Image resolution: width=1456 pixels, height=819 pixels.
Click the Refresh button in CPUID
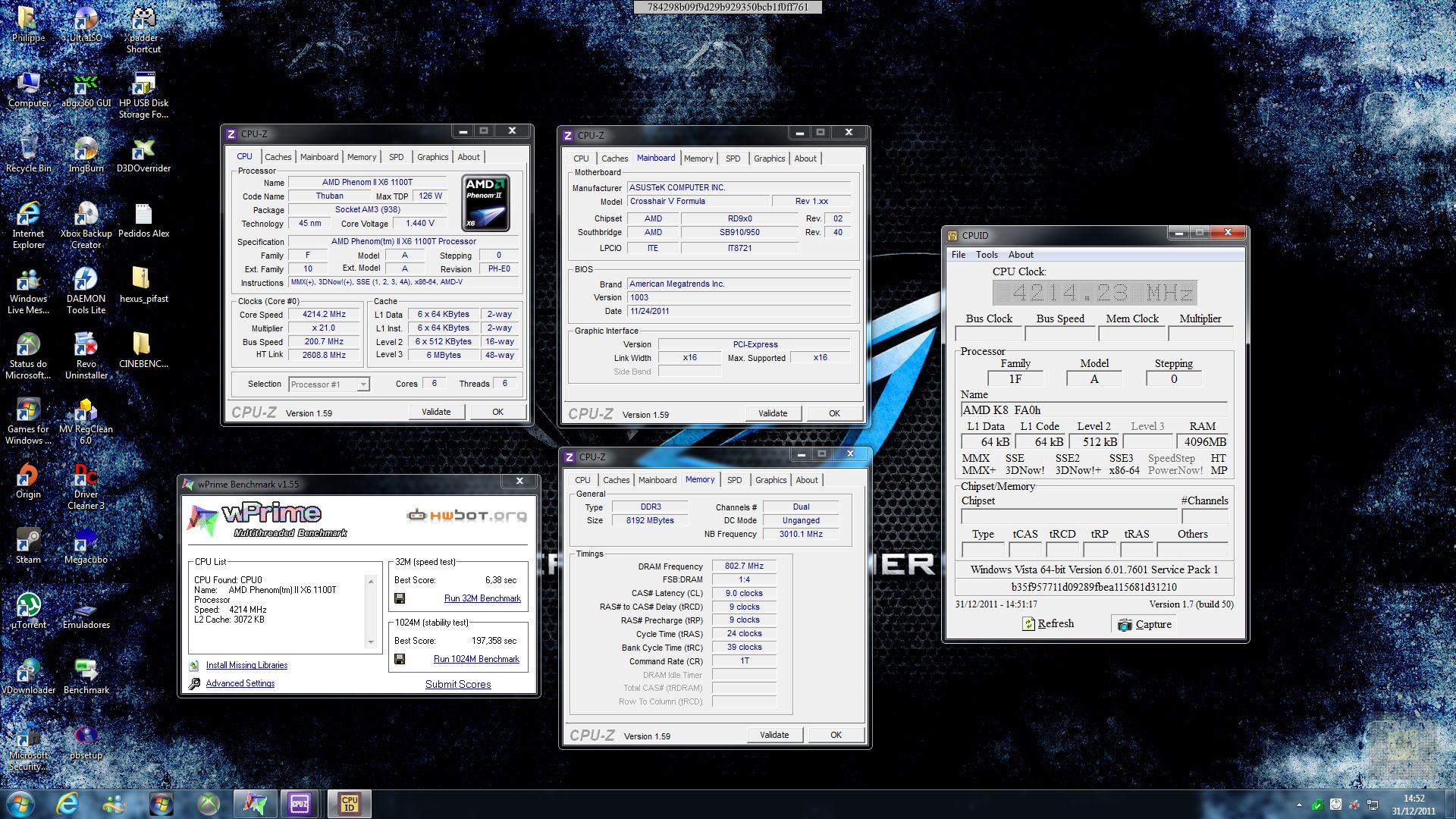pos(1049,623)
